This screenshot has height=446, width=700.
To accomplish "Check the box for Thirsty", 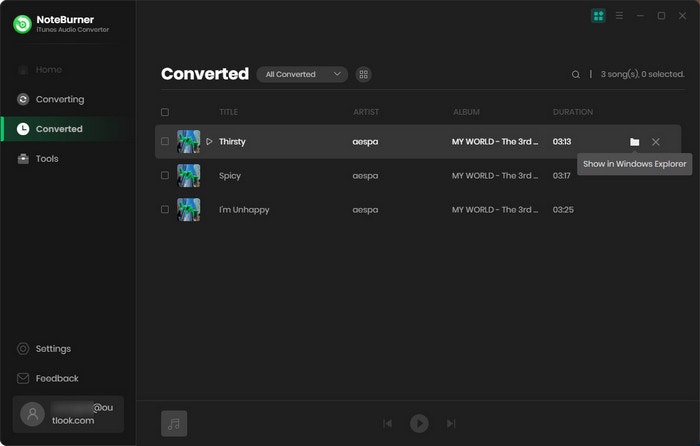I will click(165, 142).
